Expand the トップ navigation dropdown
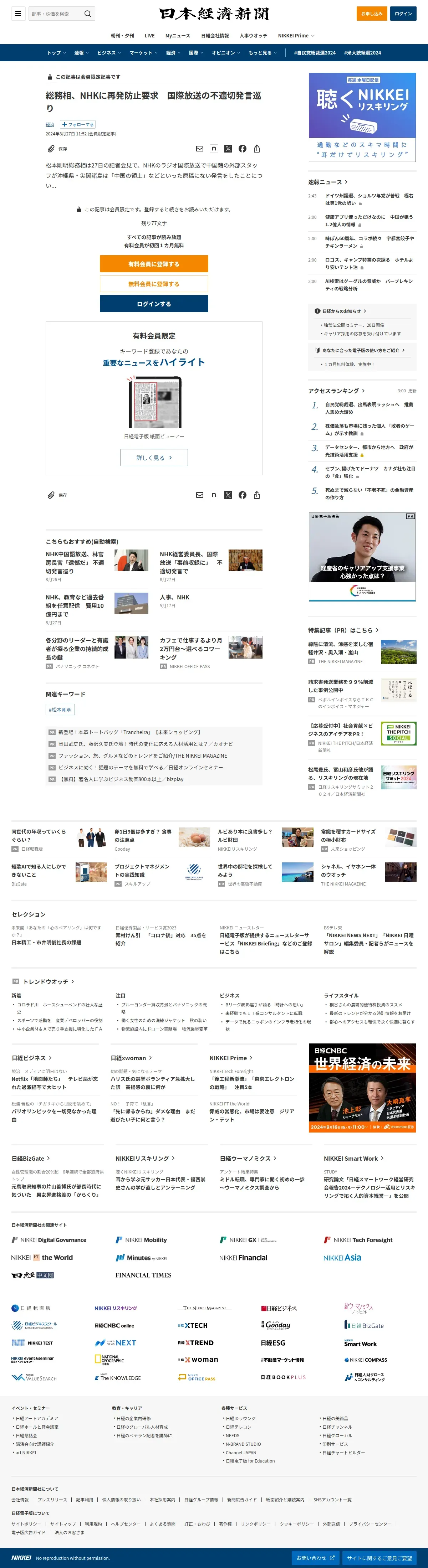This screenshot has height=1568, width=428. pyautogui.click(x=57, y=53)
